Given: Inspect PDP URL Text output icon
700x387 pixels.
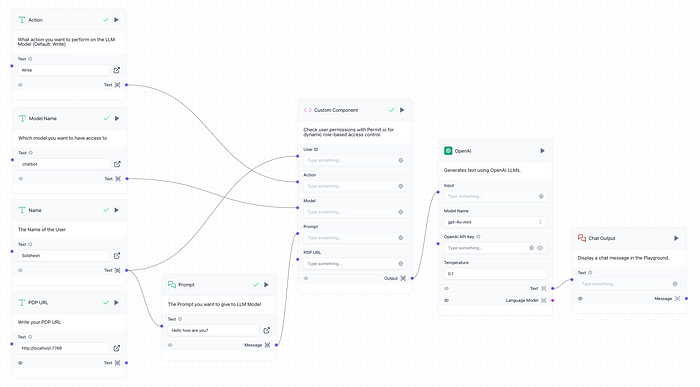Looking at the screenshot, I should point(117,363).
